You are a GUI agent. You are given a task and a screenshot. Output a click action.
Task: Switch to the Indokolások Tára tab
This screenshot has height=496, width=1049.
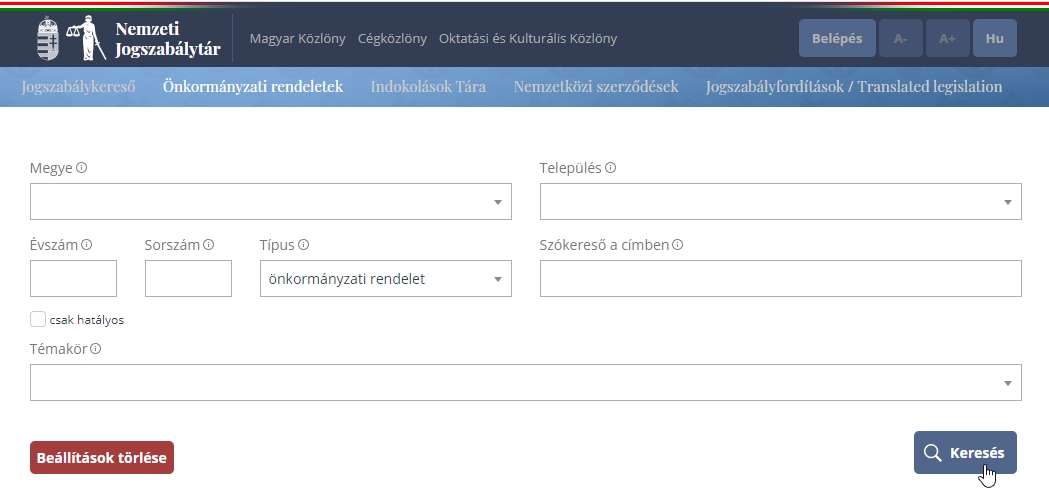(428, 86)
